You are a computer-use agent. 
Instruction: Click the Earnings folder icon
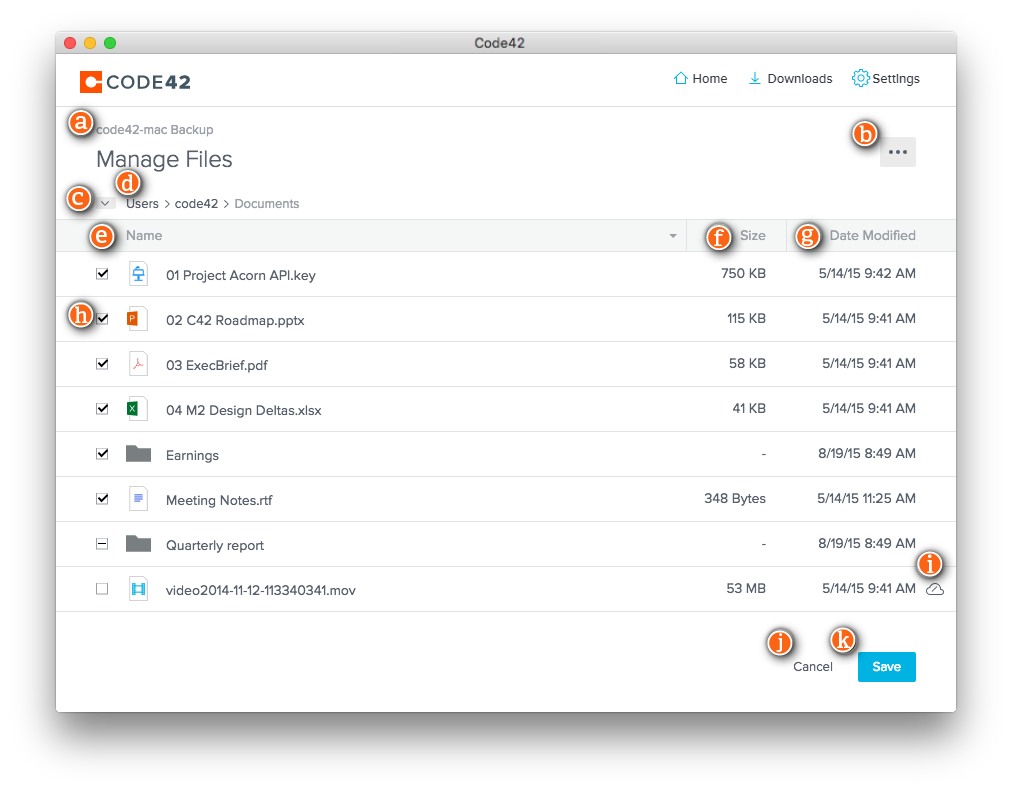point(138,454)
